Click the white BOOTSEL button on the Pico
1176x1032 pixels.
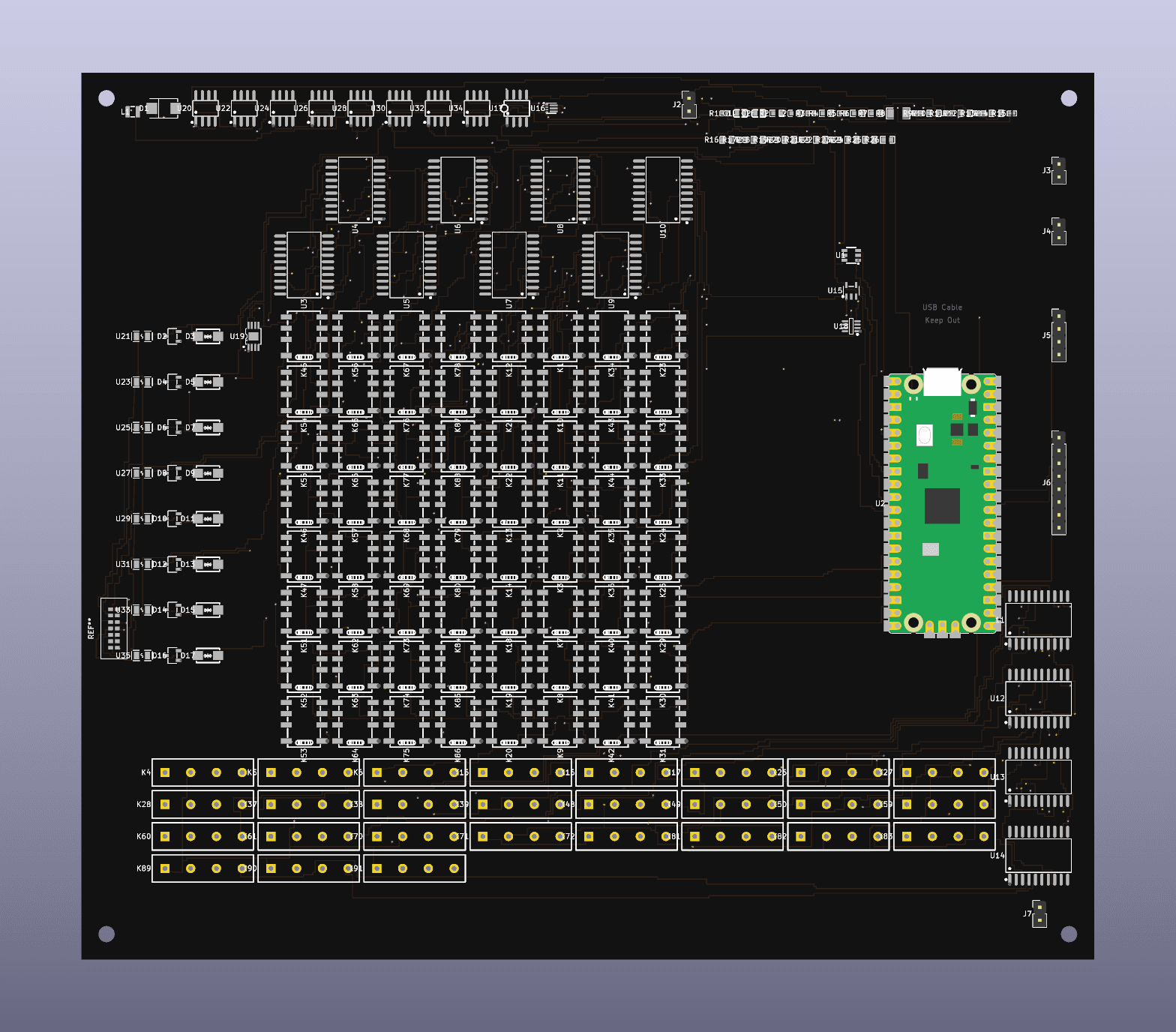925,435
